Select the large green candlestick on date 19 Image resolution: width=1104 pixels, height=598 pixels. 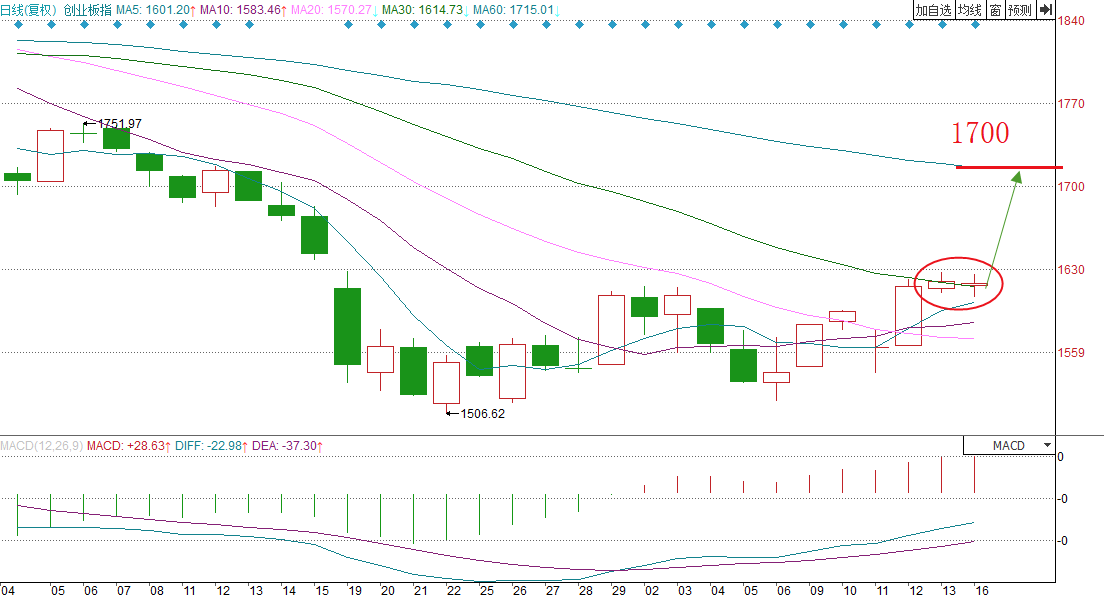(x=347, y=326)
